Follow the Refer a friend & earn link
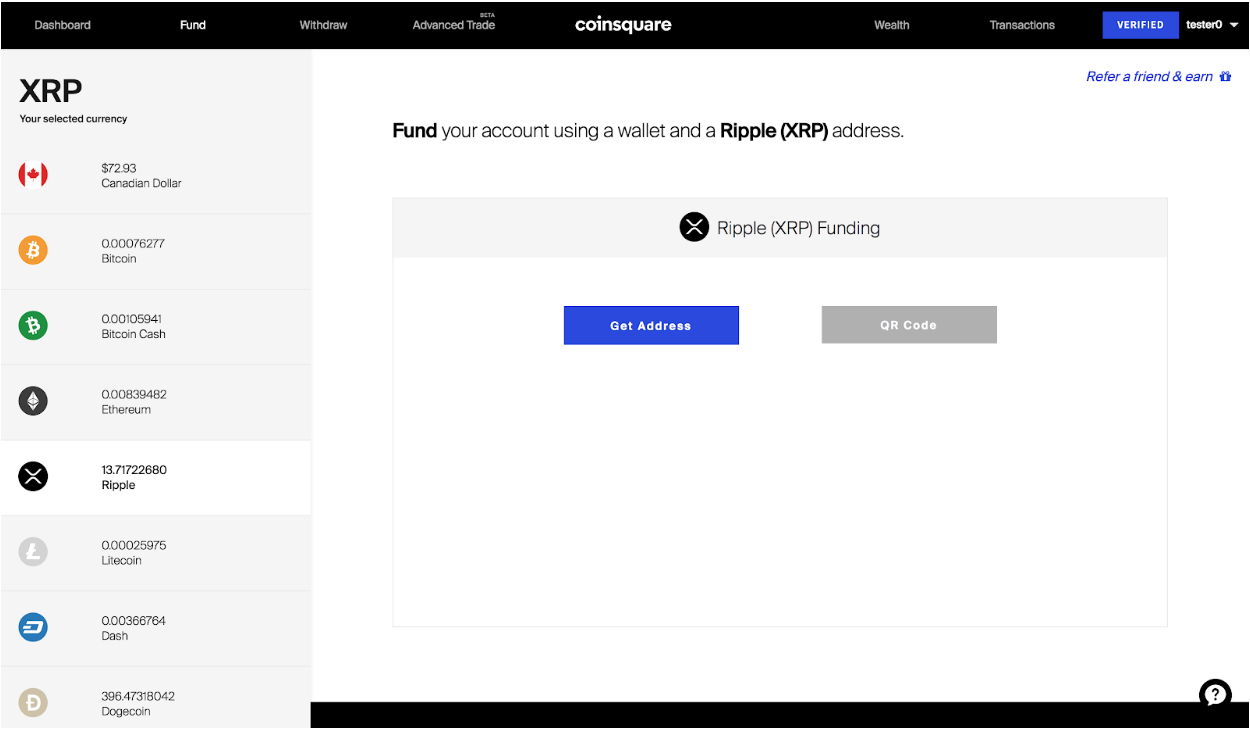The height and width of the screenshot is (729, 1250). pos(1149,77)
